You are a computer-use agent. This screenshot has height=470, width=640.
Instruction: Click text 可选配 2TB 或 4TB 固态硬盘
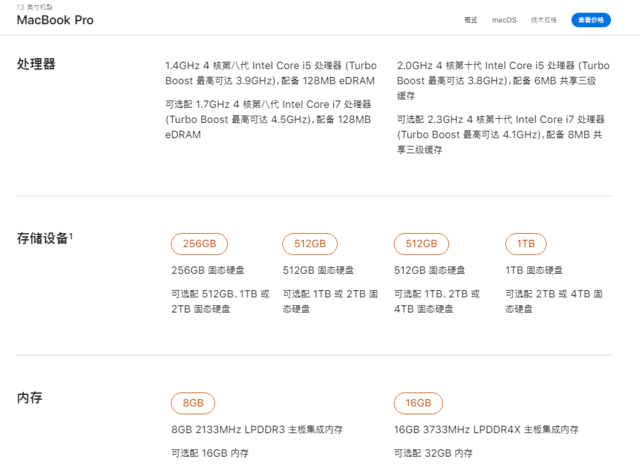pos(554,302)
